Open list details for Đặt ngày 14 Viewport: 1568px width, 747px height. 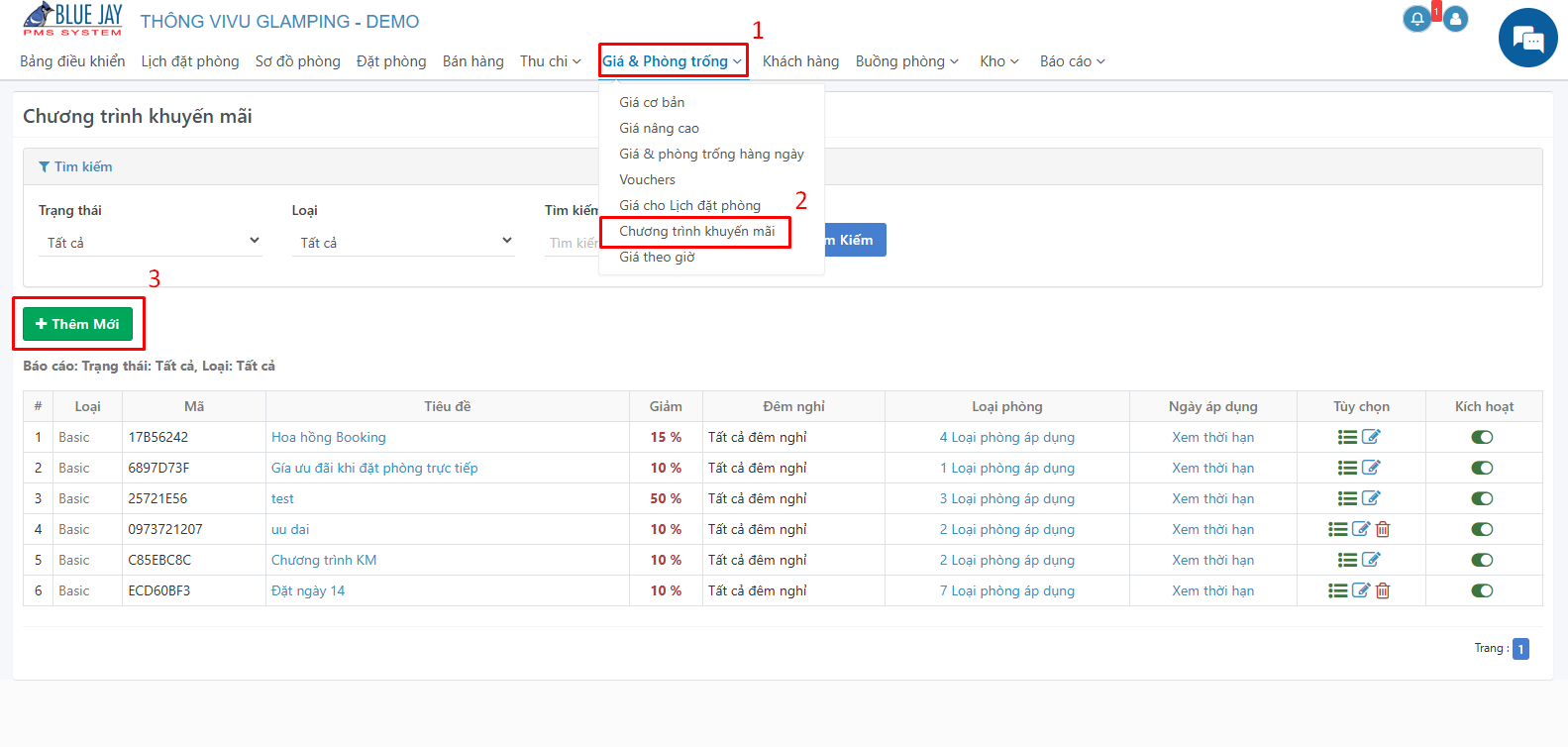pos(1338,590)
